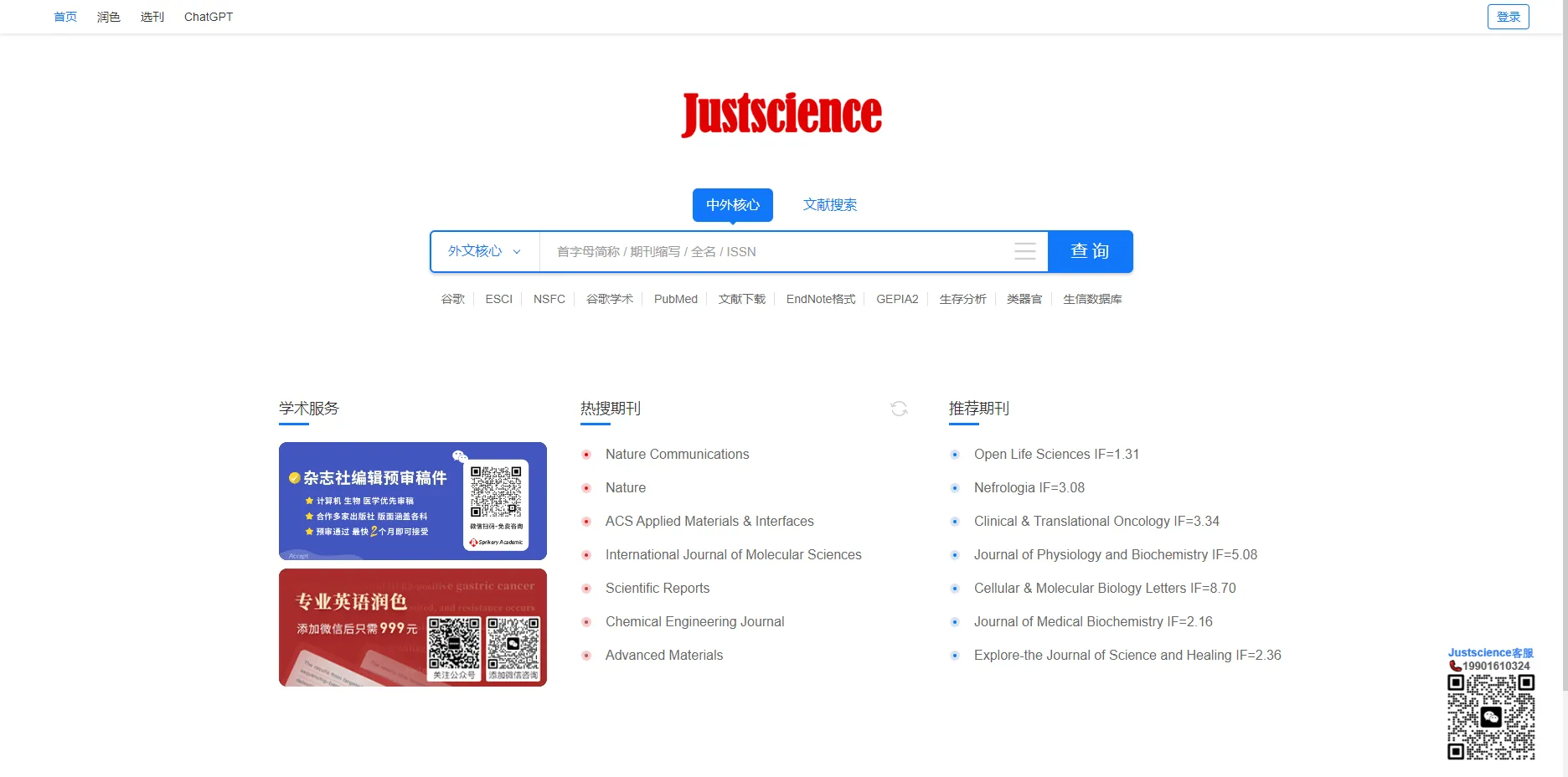Open the 专业英语润色 banner

[413, 627]
